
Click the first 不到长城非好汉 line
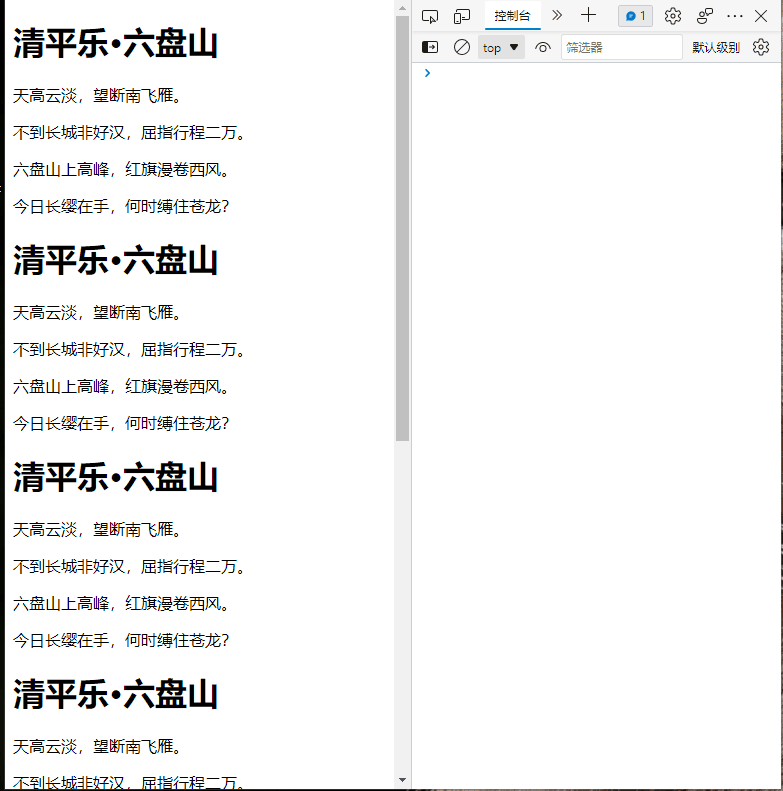(x=129, y=133)
